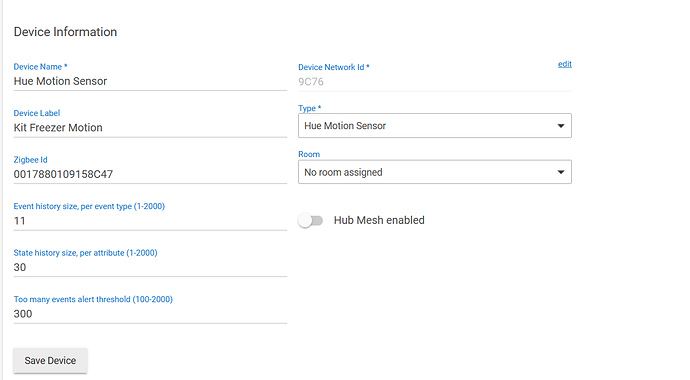
Task: Click the Device Label caption
Action: 37,113
